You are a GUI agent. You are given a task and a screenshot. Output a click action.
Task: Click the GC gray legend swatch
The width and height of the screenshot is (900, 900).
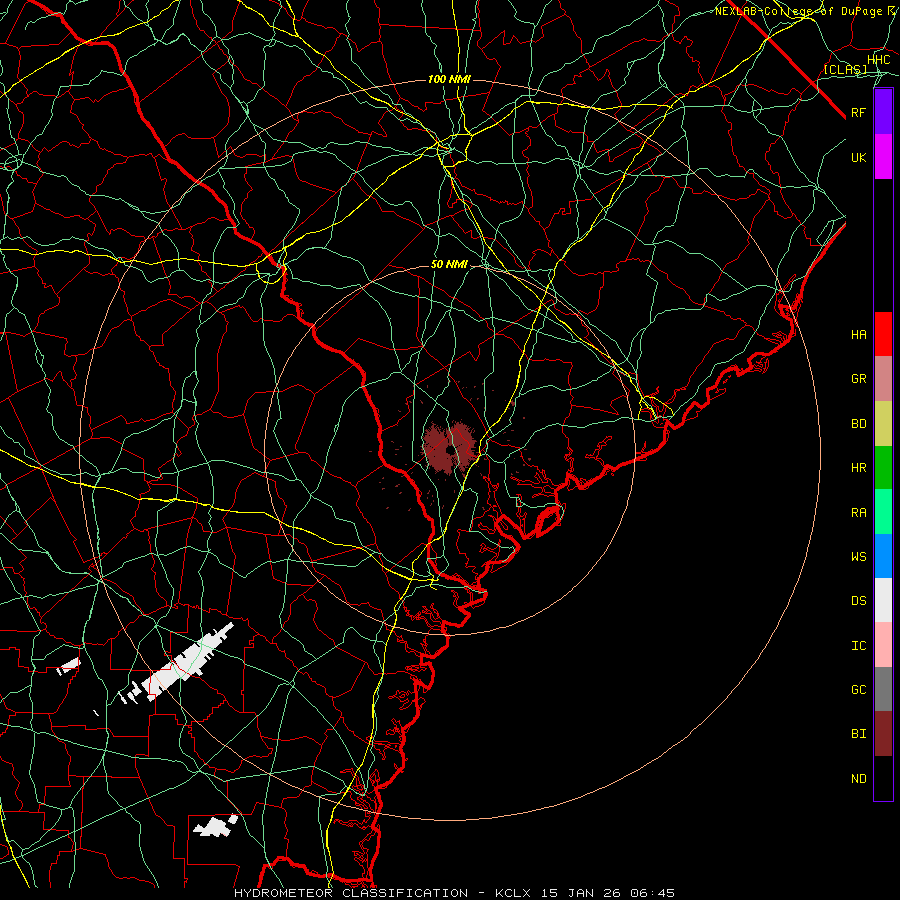[x=883, y=689]
